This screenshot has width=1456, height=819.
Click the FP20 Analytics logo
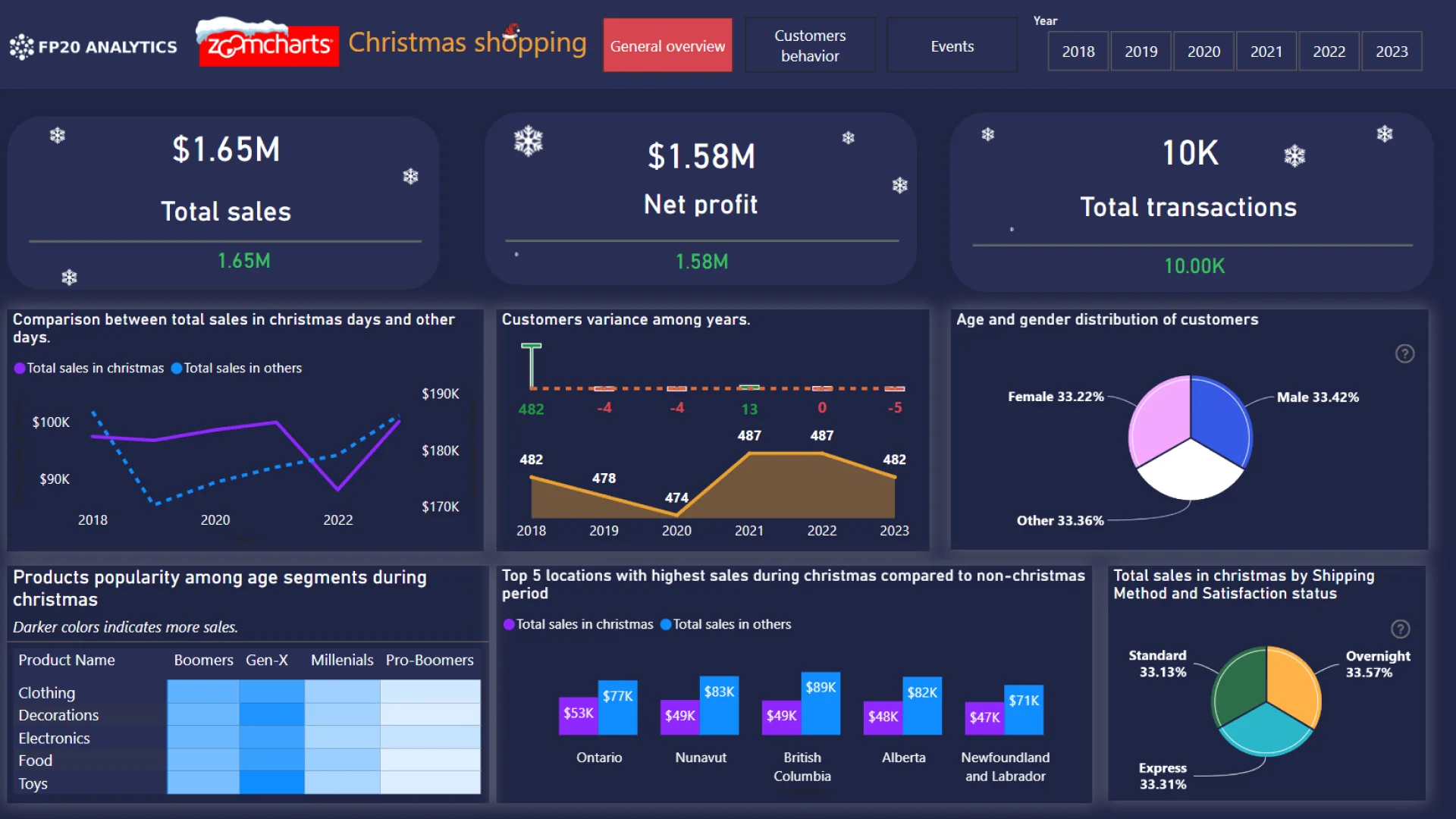click(93, 46)
